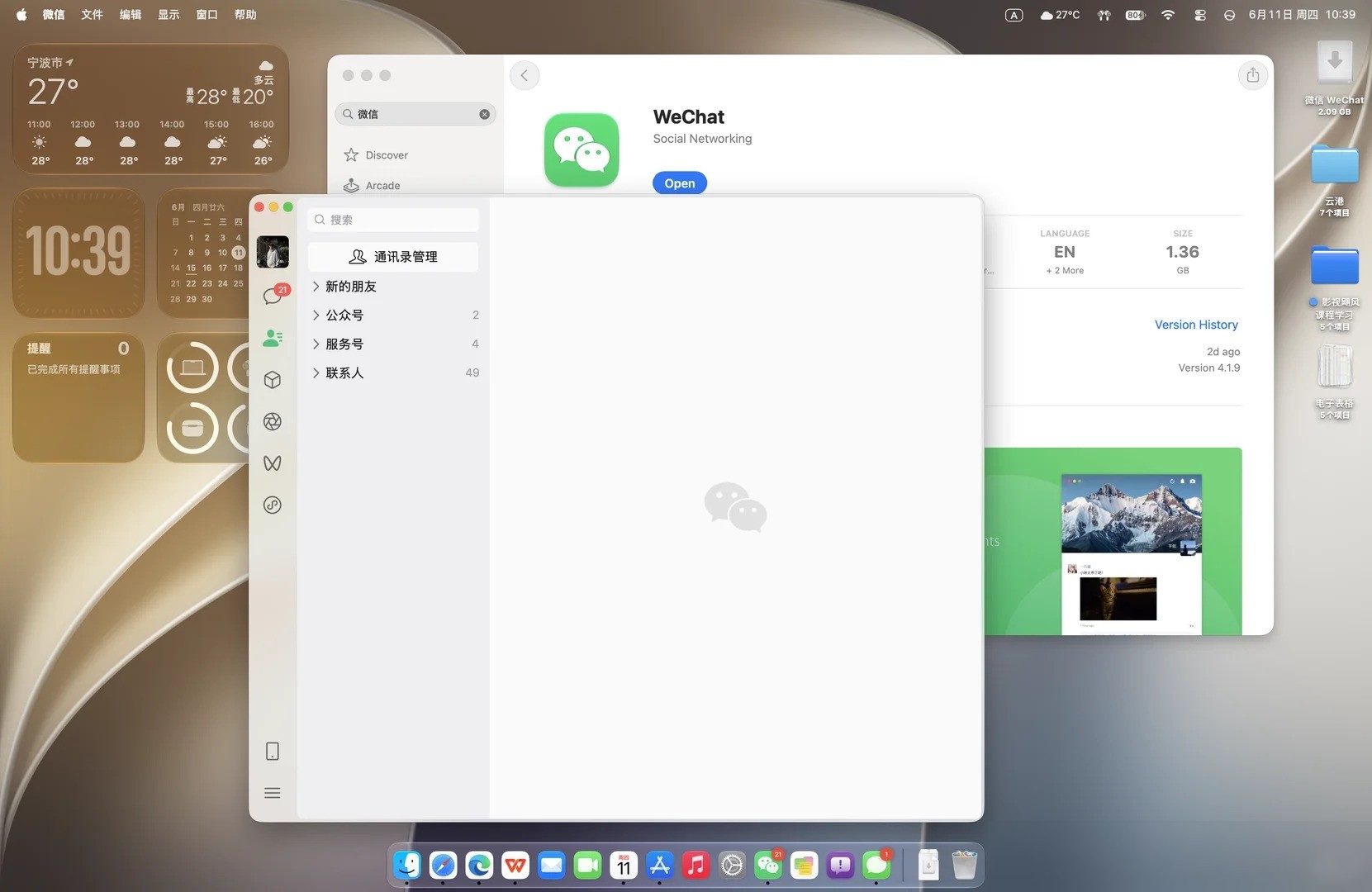This screenshot has width=1372, height=892.
Task: Click the AirPods icon in menu bar
Action: [1104, 15]
